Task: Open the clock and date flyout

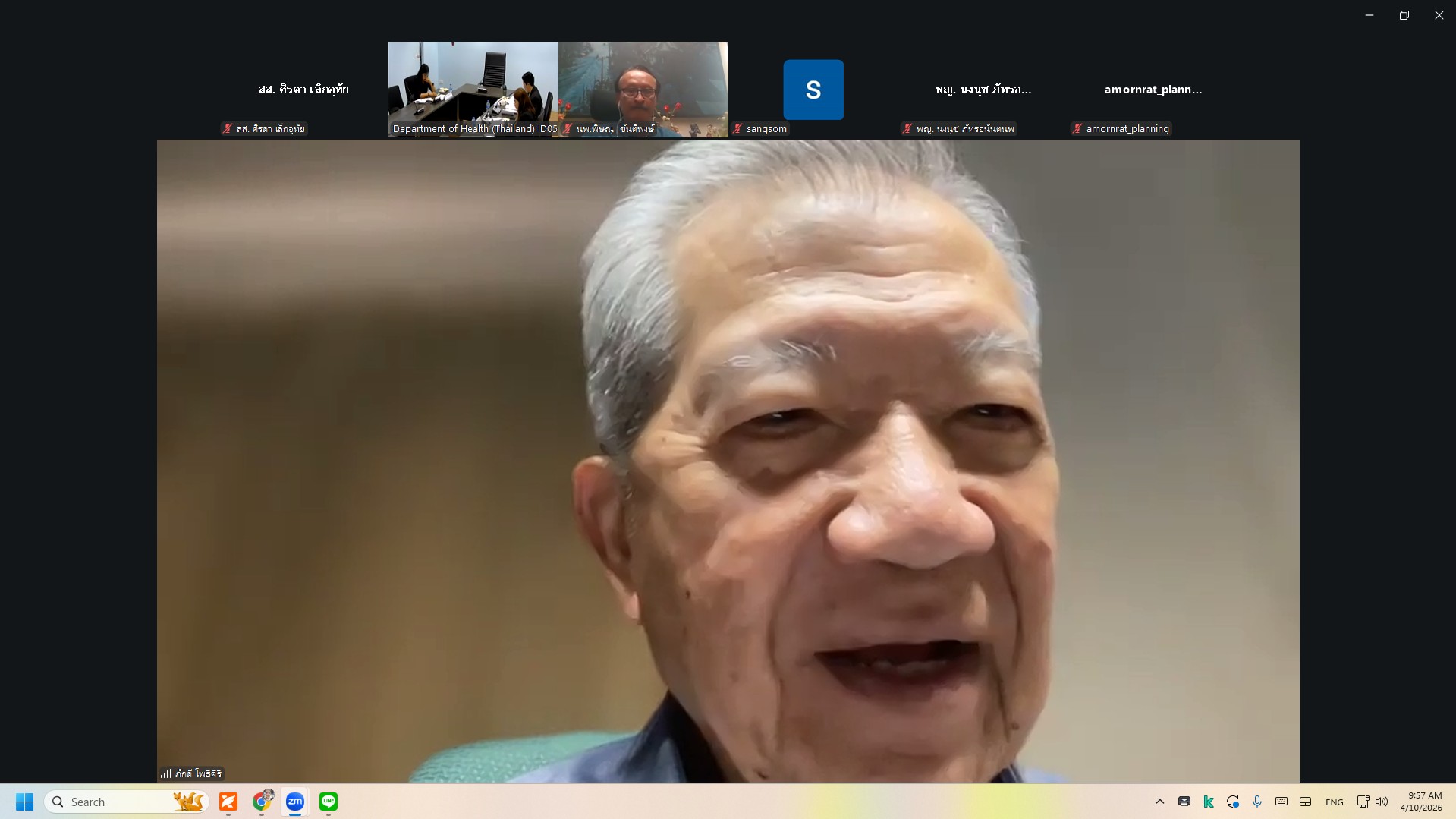Action: pos(1420,802)
